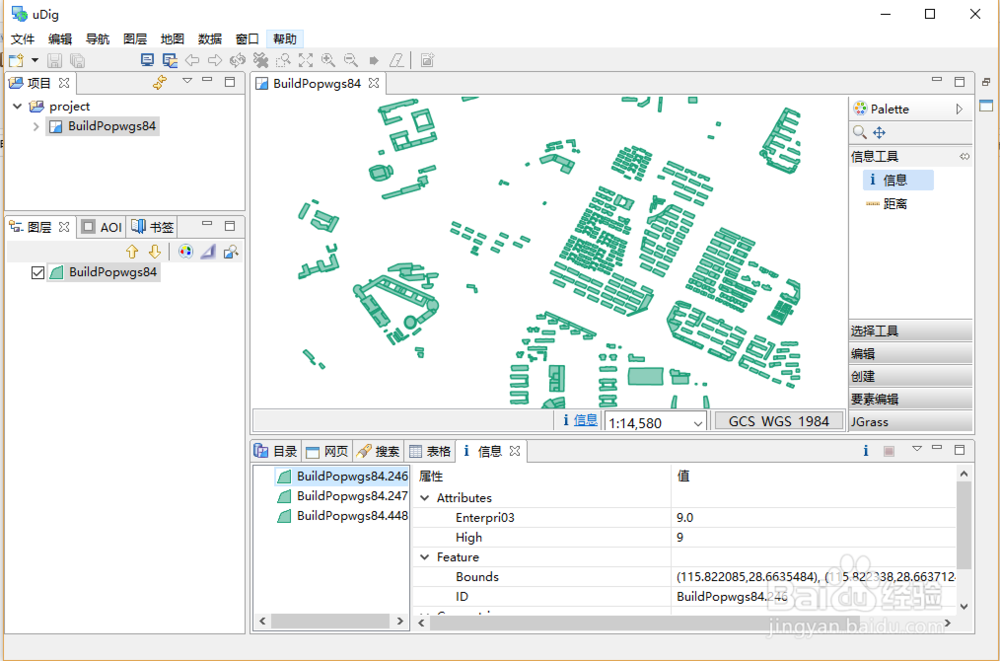
Task: Click the Save All toolbar icon
Action: 77,61
